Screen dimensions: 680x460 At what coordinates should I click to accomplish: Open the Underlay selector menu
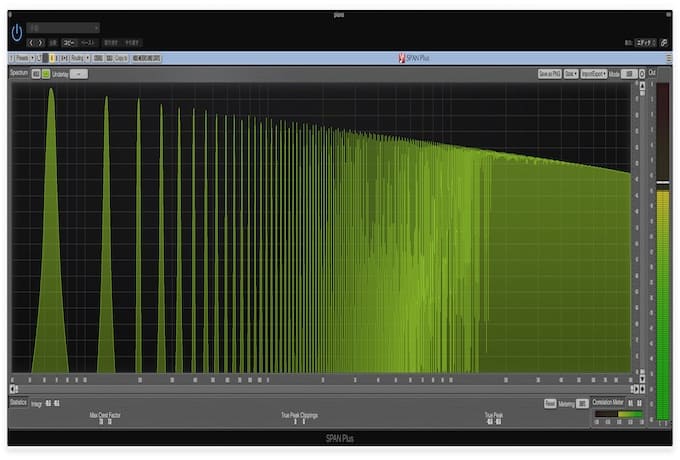[x=79, y=74]
